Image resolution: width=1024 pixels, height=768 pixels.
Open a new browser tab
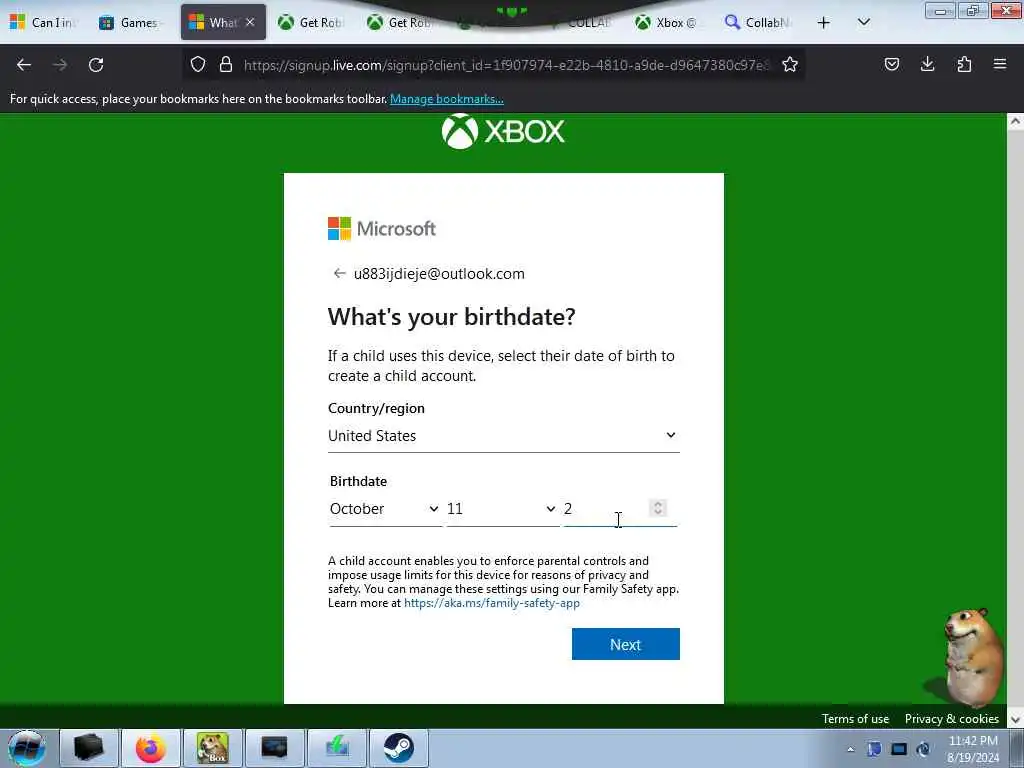pyautogui.click(x=824, y=22)
